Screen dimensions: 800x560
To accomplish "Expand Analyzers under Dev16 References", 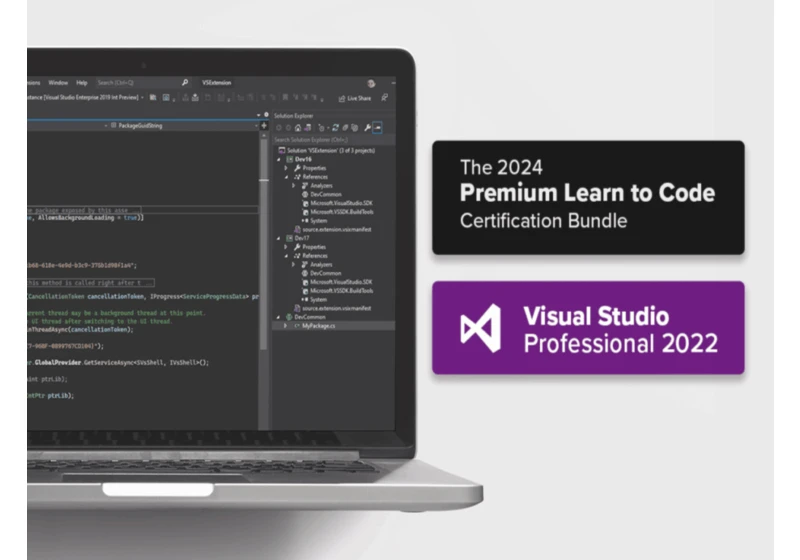I will (x=293, y=186).
